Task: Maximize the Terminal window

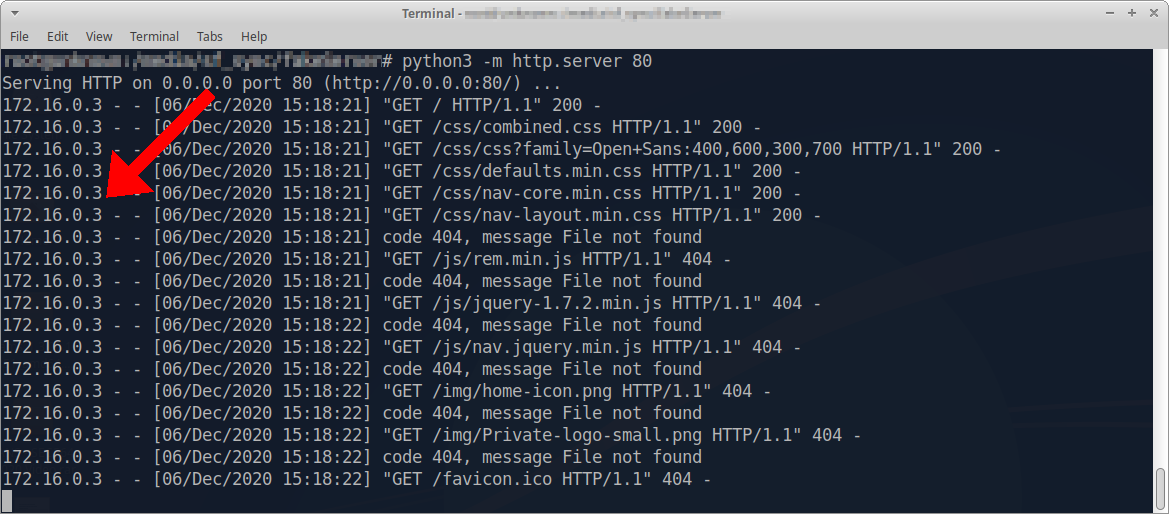Action: [x=1130, y=13]
